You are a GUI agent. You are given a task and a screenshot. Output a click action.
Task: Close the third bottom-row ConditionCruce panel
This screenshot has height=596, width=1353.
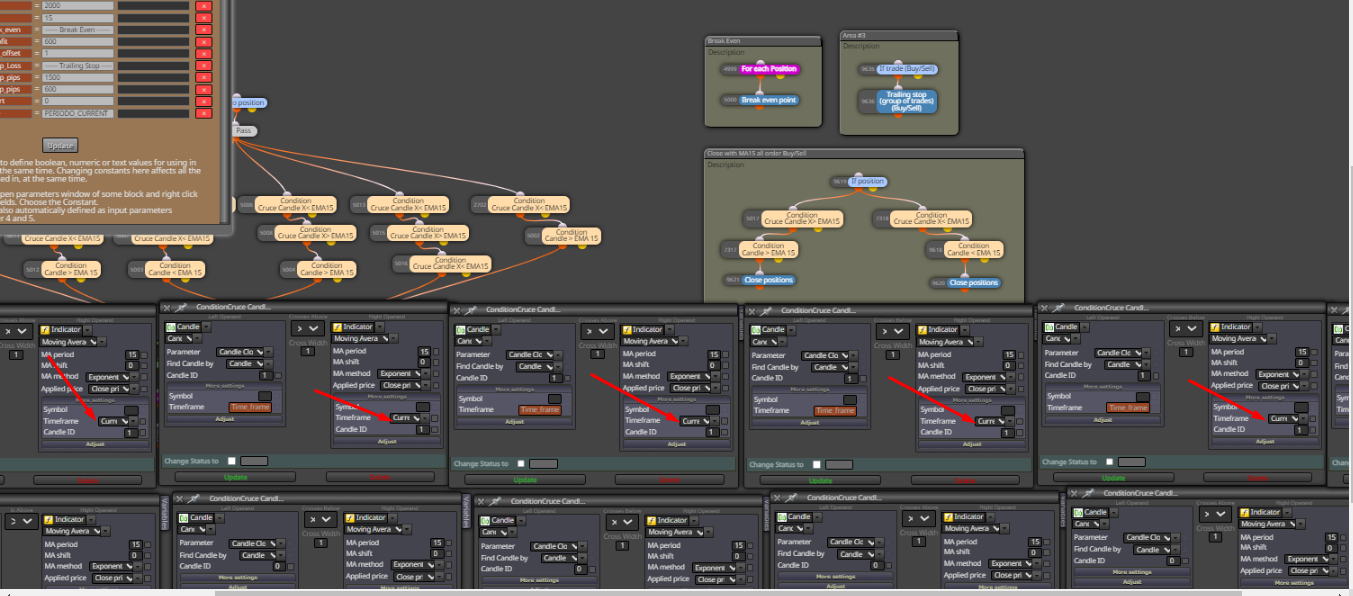click(x=776, y=497)
